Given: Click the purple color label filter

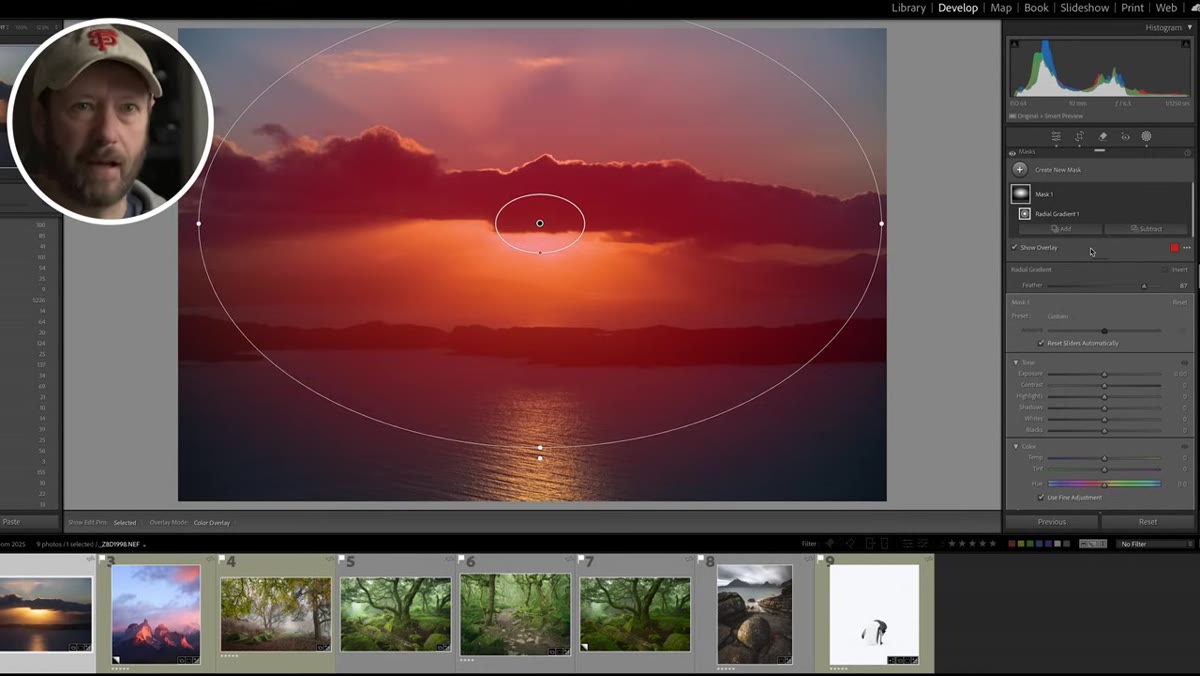Looking at the screenshot, I should pos(1047,544).
